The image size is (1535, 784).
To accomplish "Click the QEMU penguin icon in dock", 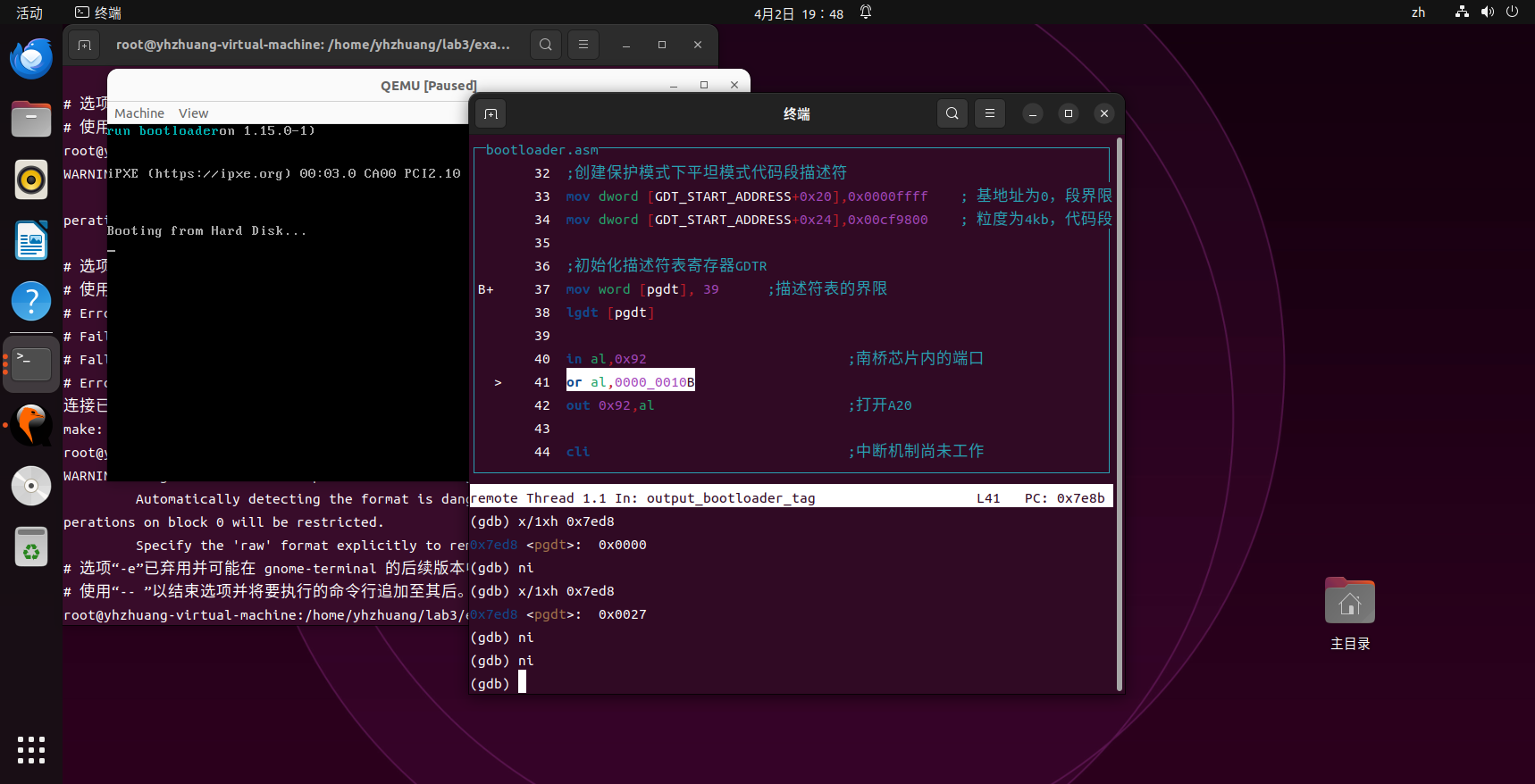I will (31, 424).
